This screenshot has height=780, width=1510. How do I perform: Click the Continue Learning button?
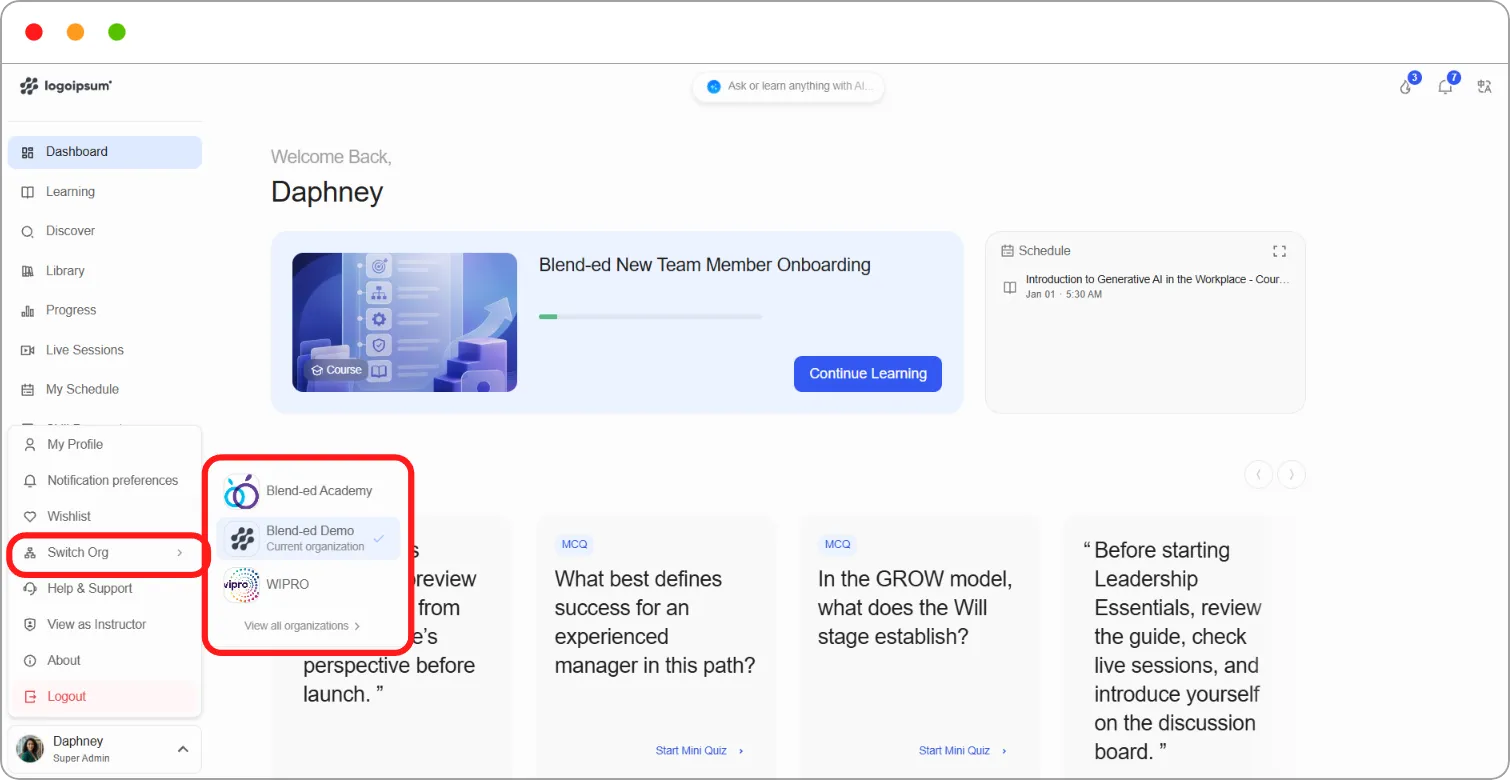868,374
